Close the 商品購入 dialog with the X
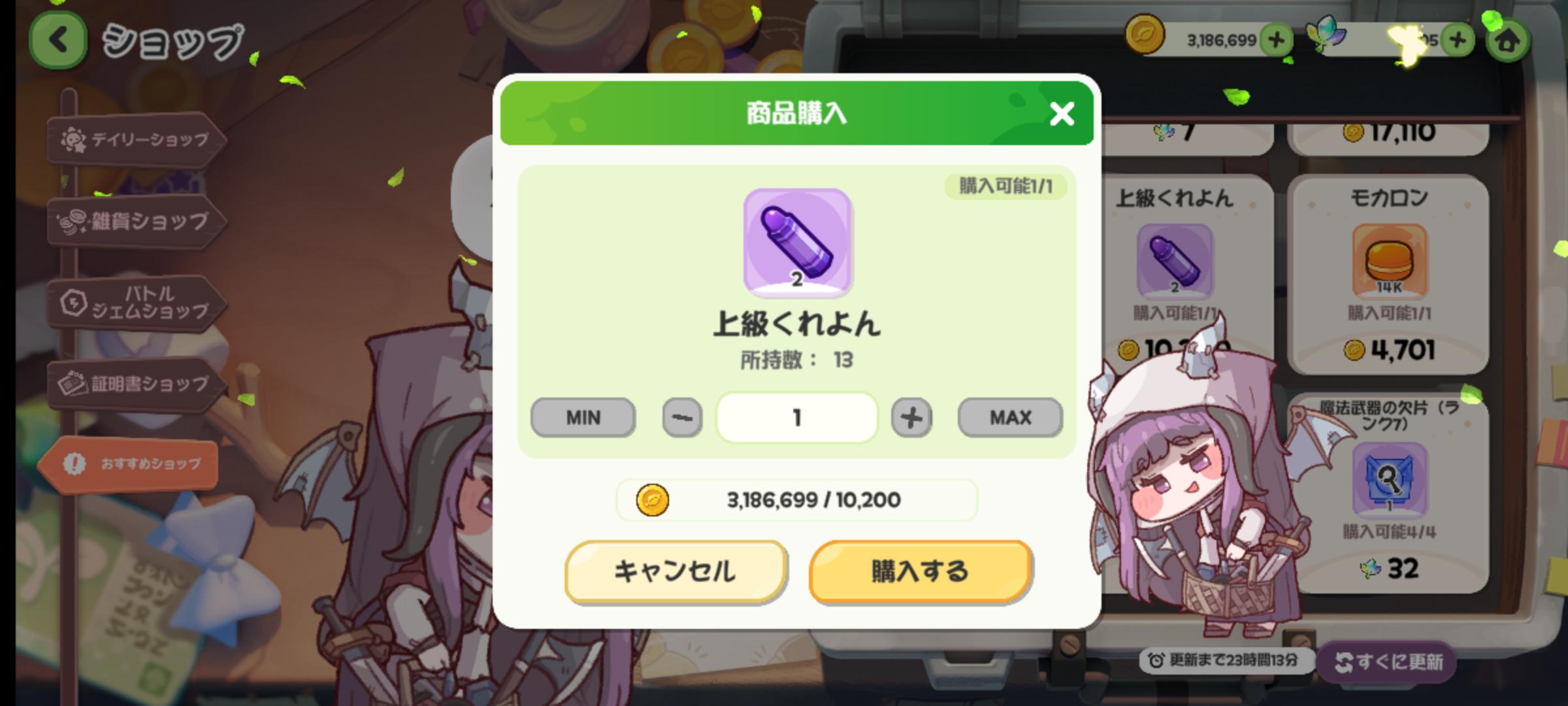 point(1062,114)
